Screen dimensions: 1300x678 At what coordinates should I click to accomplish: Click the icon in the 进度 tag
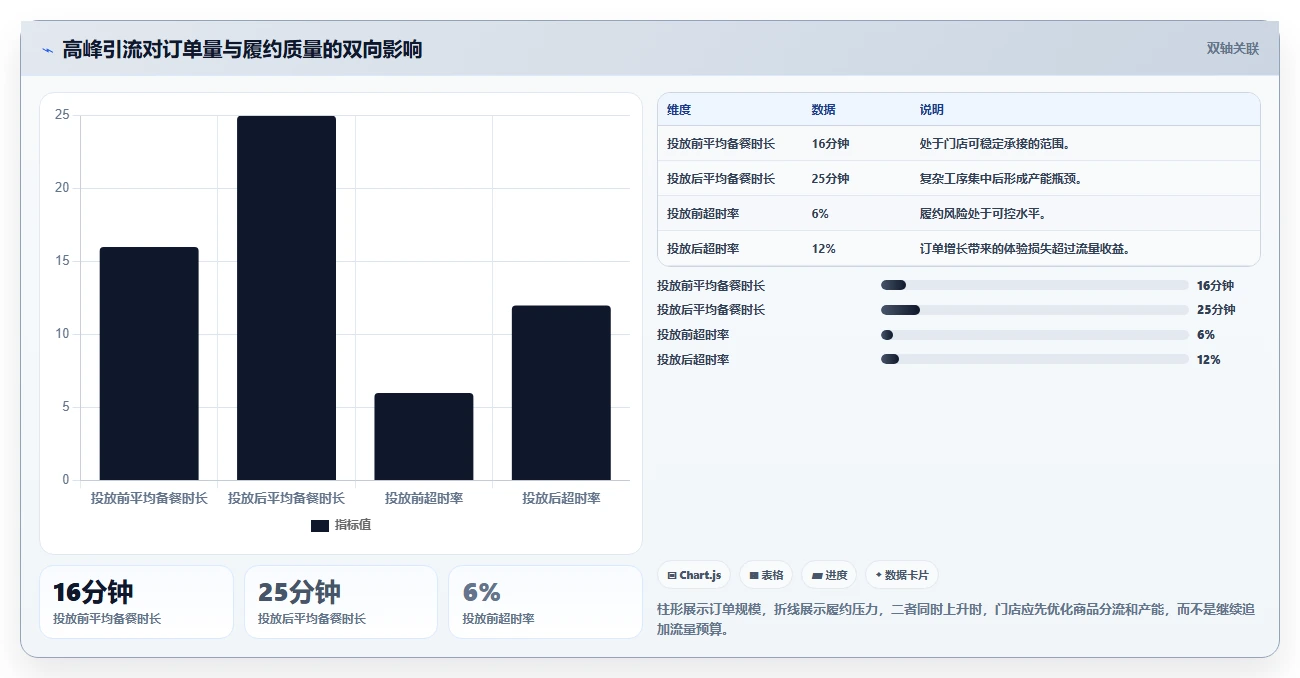coord(816,575)
